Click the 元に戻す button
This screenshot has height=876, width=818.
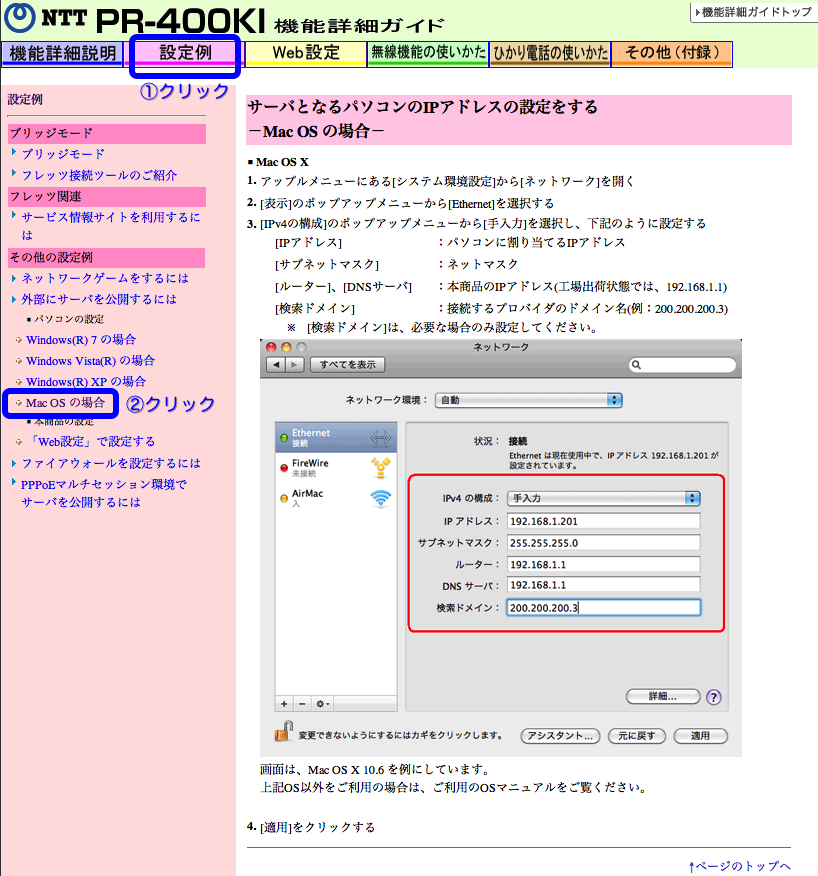pyautogui.click(x=636, y=736)
